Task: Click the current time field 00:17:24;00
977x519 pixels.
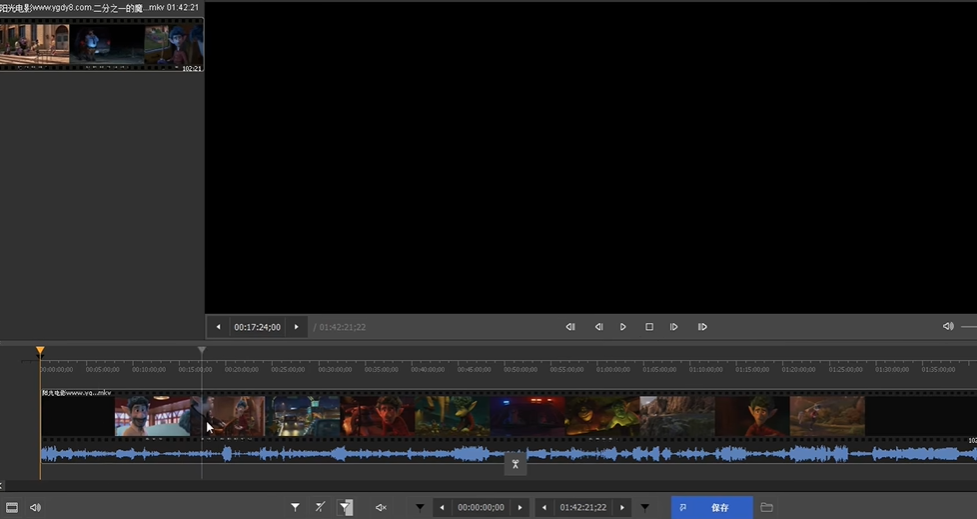Action: point(257,326)
